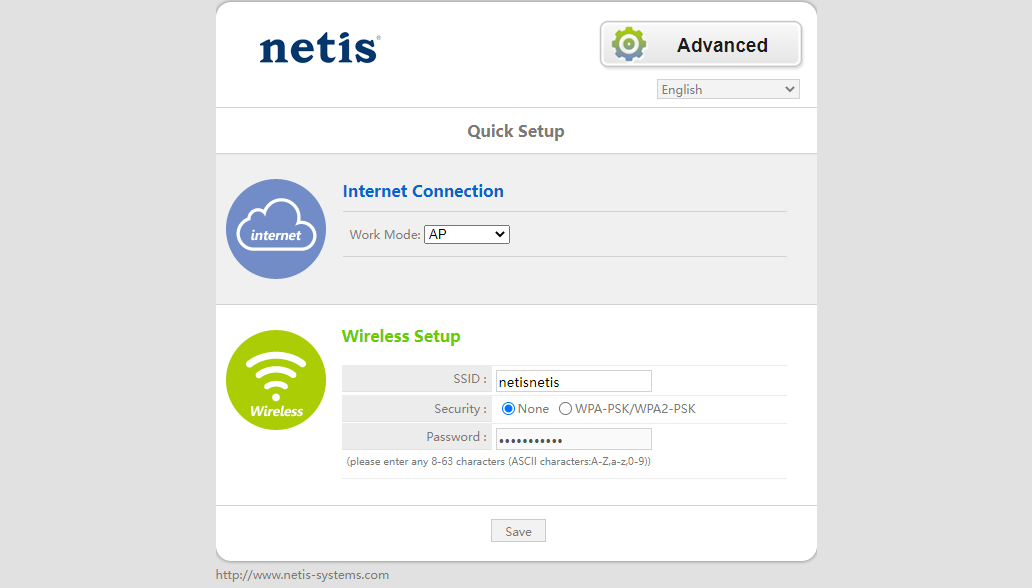The image size is (1032, 588).
Task: Click the Wireless Setup section heading
Action: pos(401,336)
